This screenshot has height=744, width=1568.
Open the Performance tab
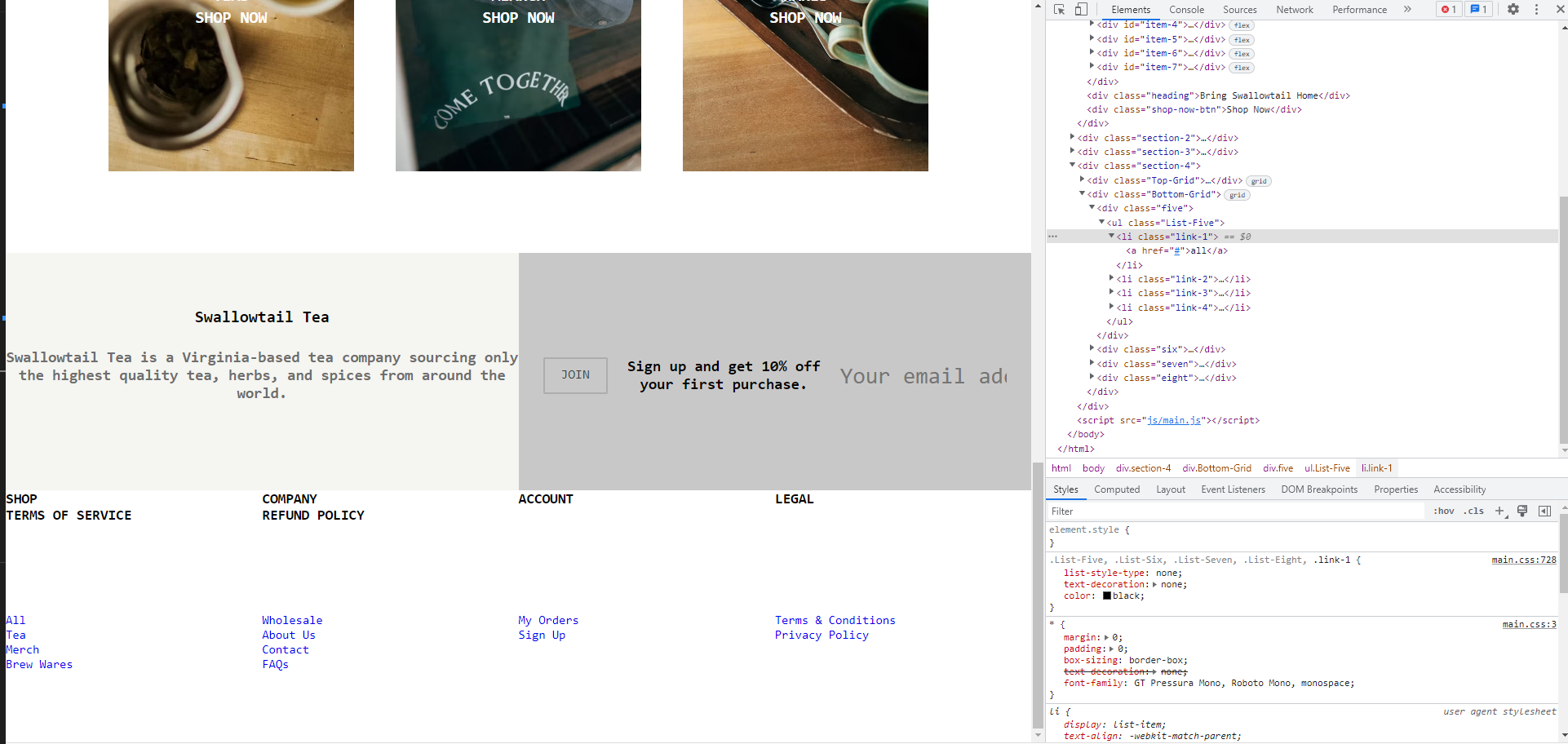click(1359, 10)
